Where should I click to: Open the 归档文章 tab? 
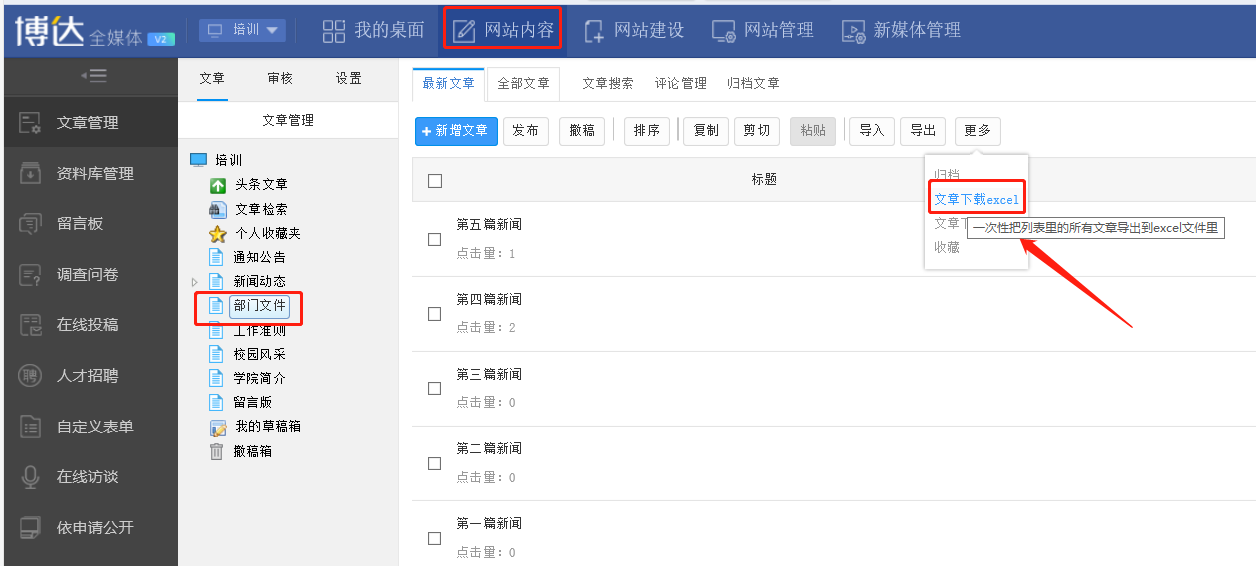point(753,84)
